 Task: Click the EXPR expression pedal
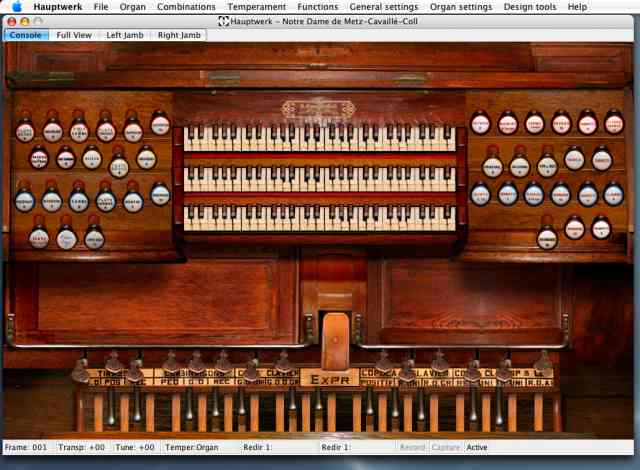[x=336, y=341]
